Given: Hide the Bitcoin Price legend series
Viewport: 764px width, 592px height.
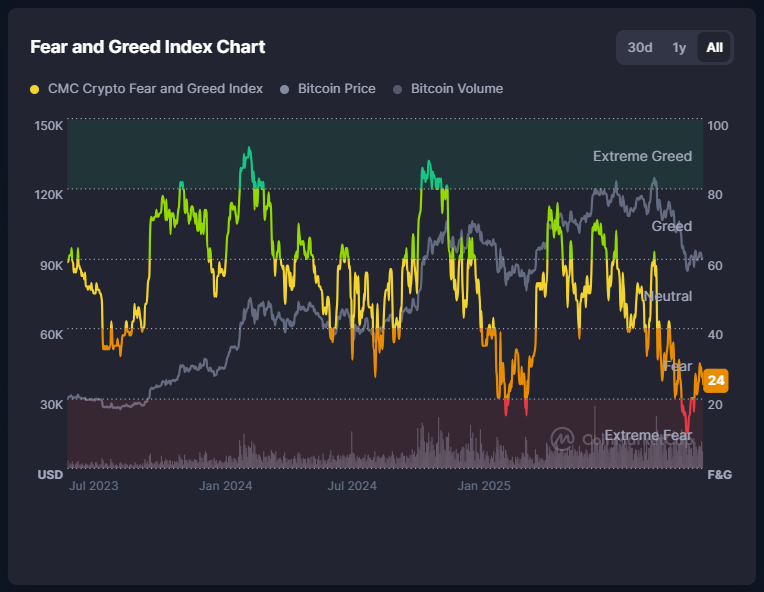Looking at the screenshot, I should pos(336,89).
